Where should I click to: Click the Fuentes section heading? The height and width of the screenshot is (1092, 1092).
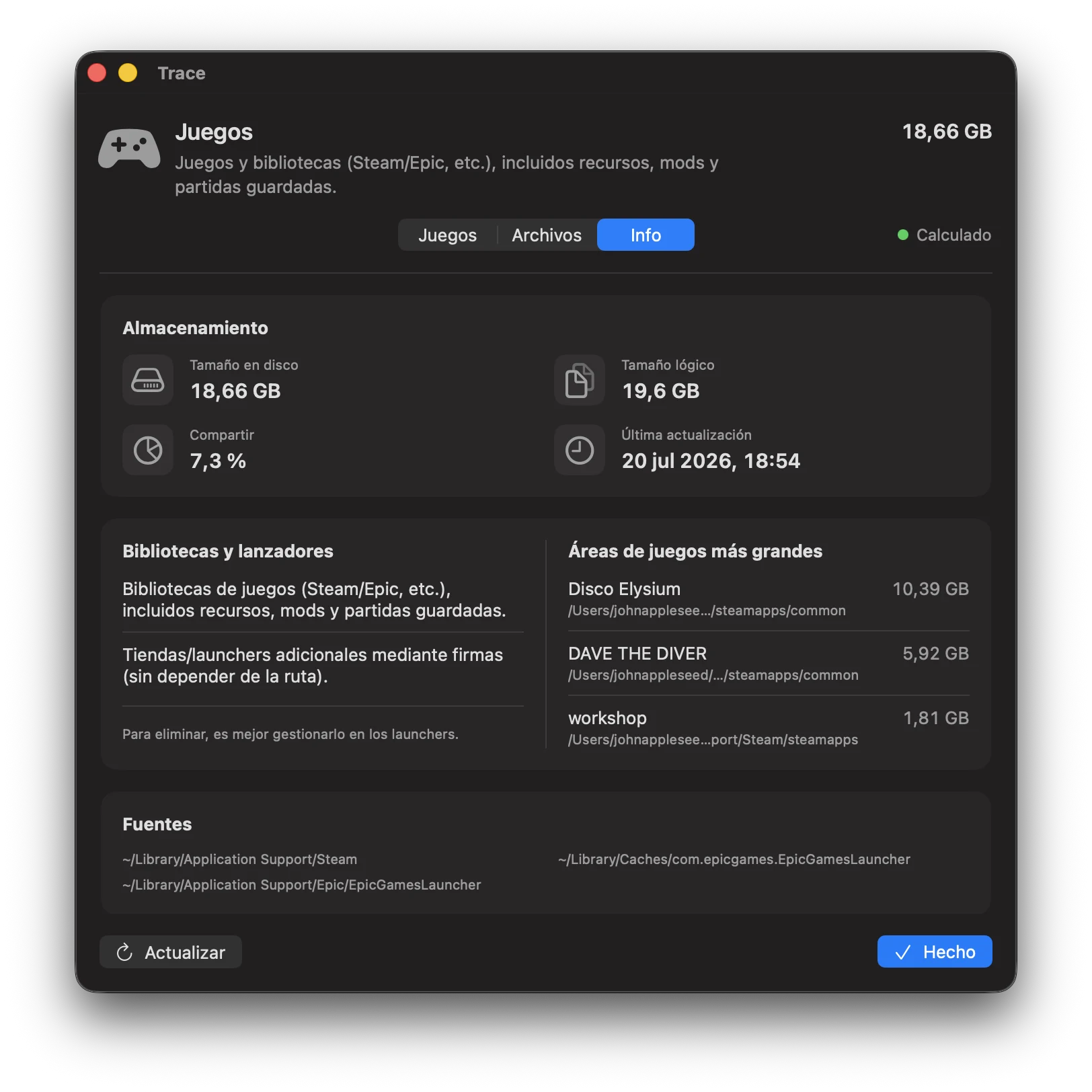pyautogui.click(x=157, y=824)
